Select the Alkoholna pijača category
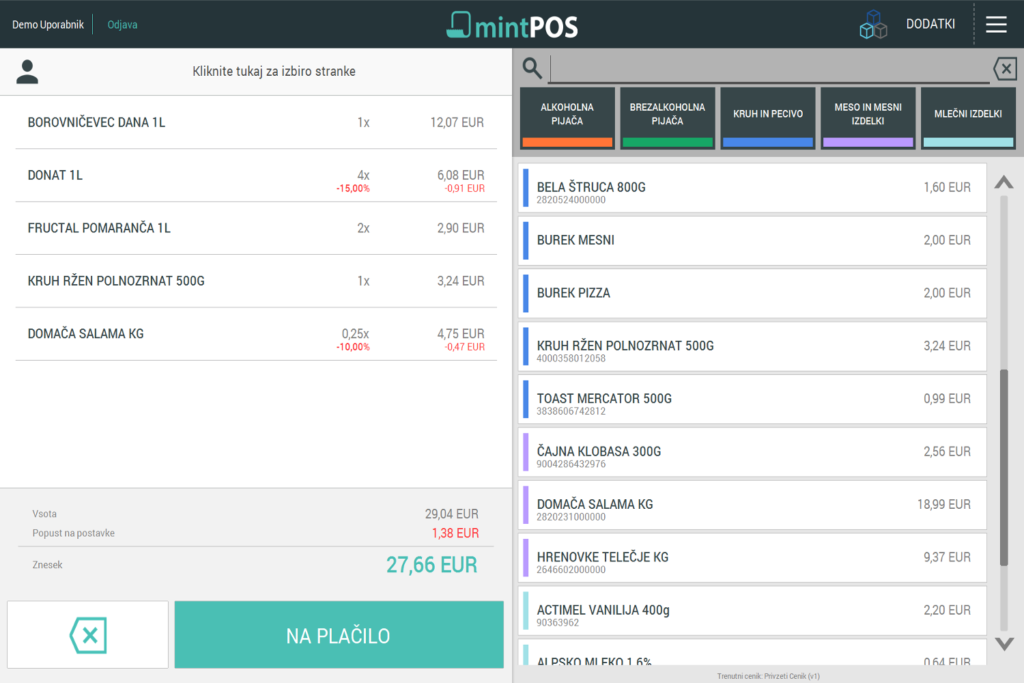The image size is (1024, 683). (x=567, y=118)
